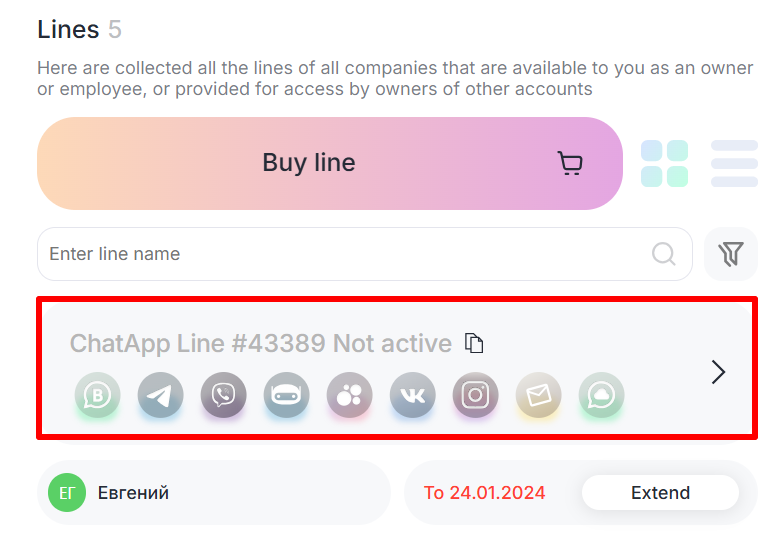This screenshot has height=554, width=779.
Task: Click the Telegram messenger icon
Action: click(161, 395)
